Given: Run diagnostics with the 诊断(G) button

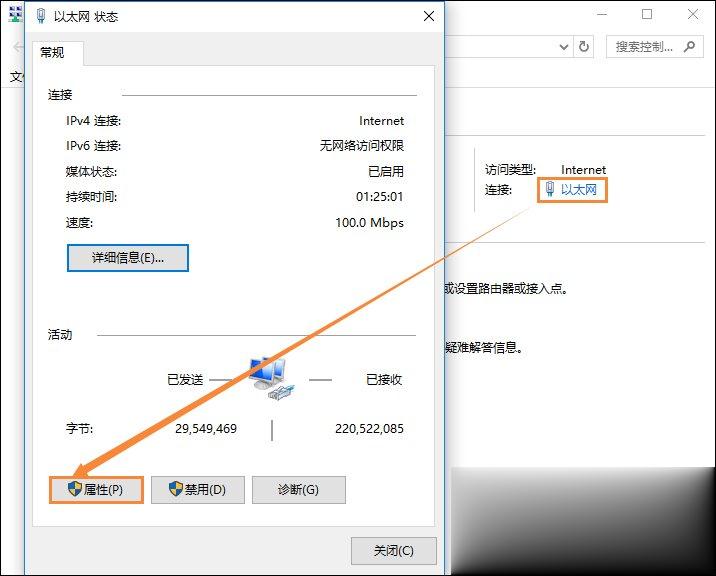Looking at the screenshot, I should [299, 490].
